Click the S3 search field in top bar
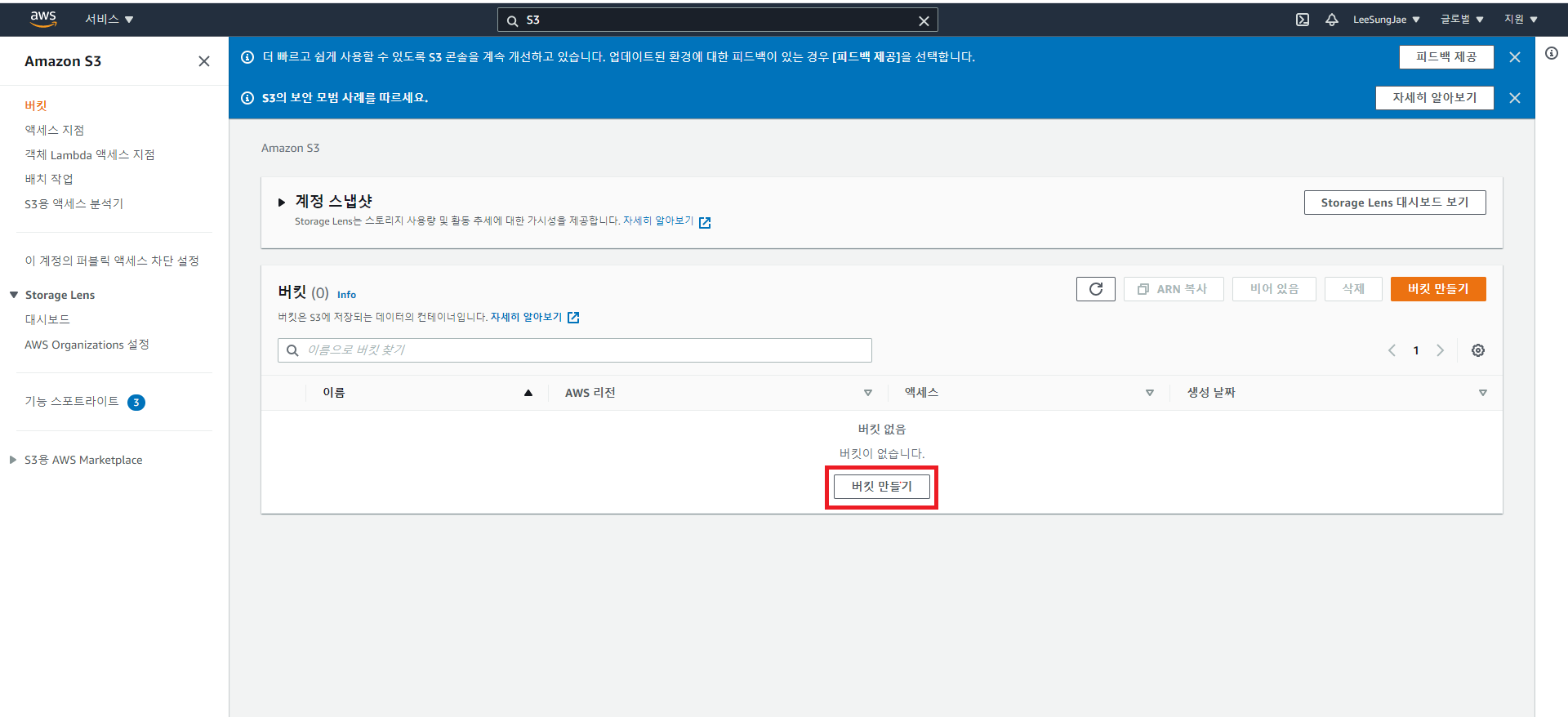 click(x=717, y=20)
